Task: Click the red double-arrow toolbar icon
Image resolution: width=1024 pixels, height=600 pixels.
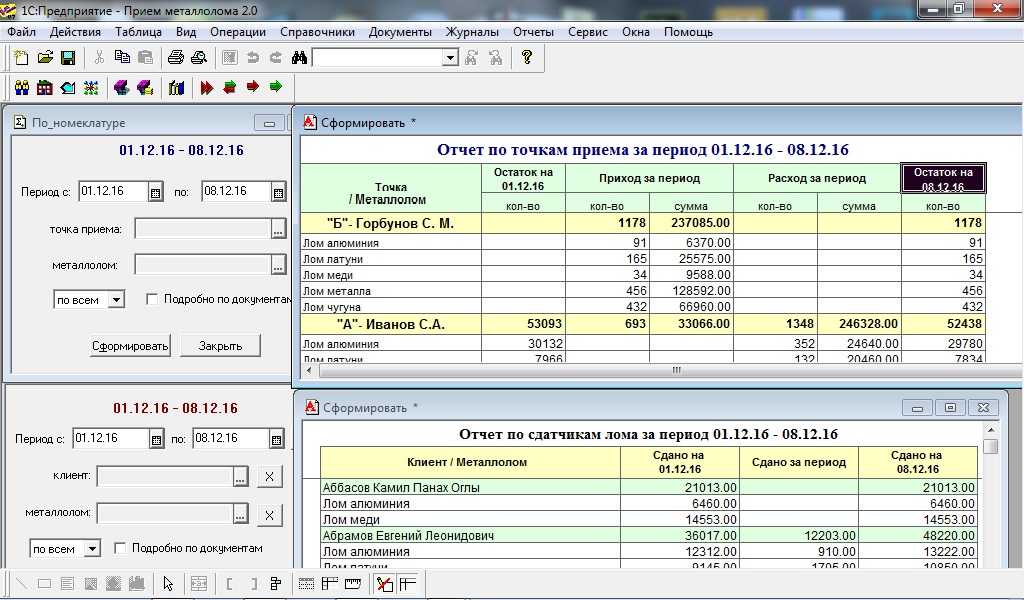Action: [207, 88]
